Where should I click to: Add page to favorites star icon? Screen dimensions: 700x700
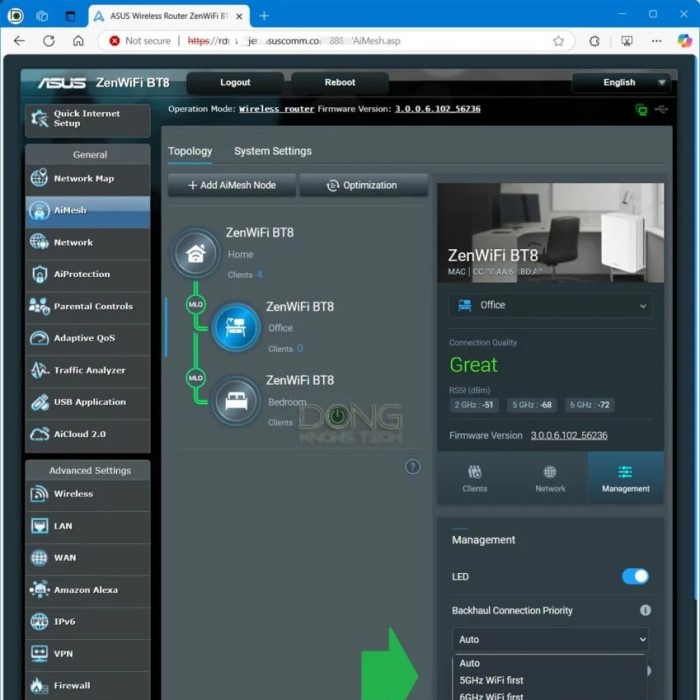tap(558, 41)
